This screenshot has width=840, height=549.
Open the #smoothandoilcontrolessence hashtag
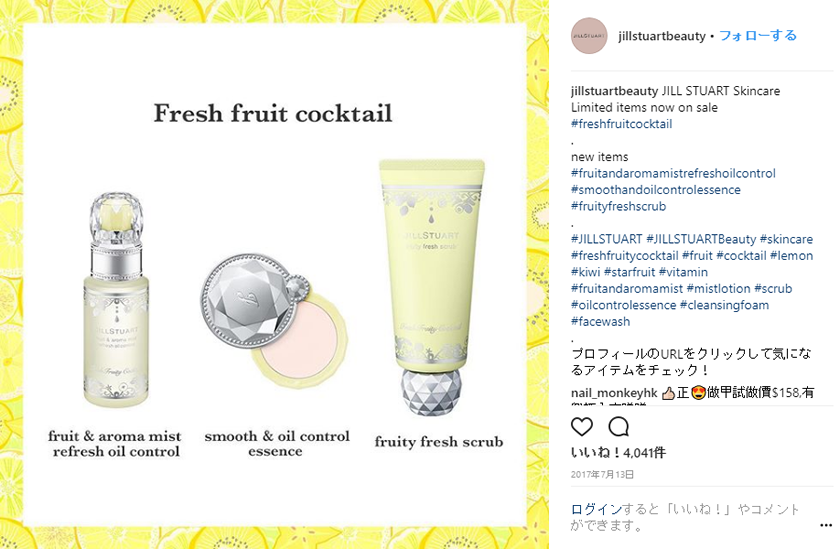[x=656, y=190]
